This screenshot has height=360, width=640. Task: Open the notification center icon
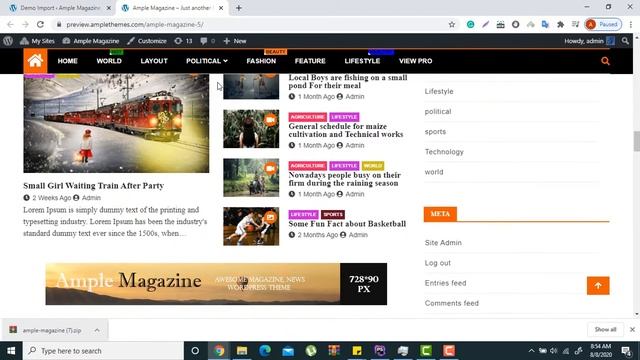click(x=626, y=351)
